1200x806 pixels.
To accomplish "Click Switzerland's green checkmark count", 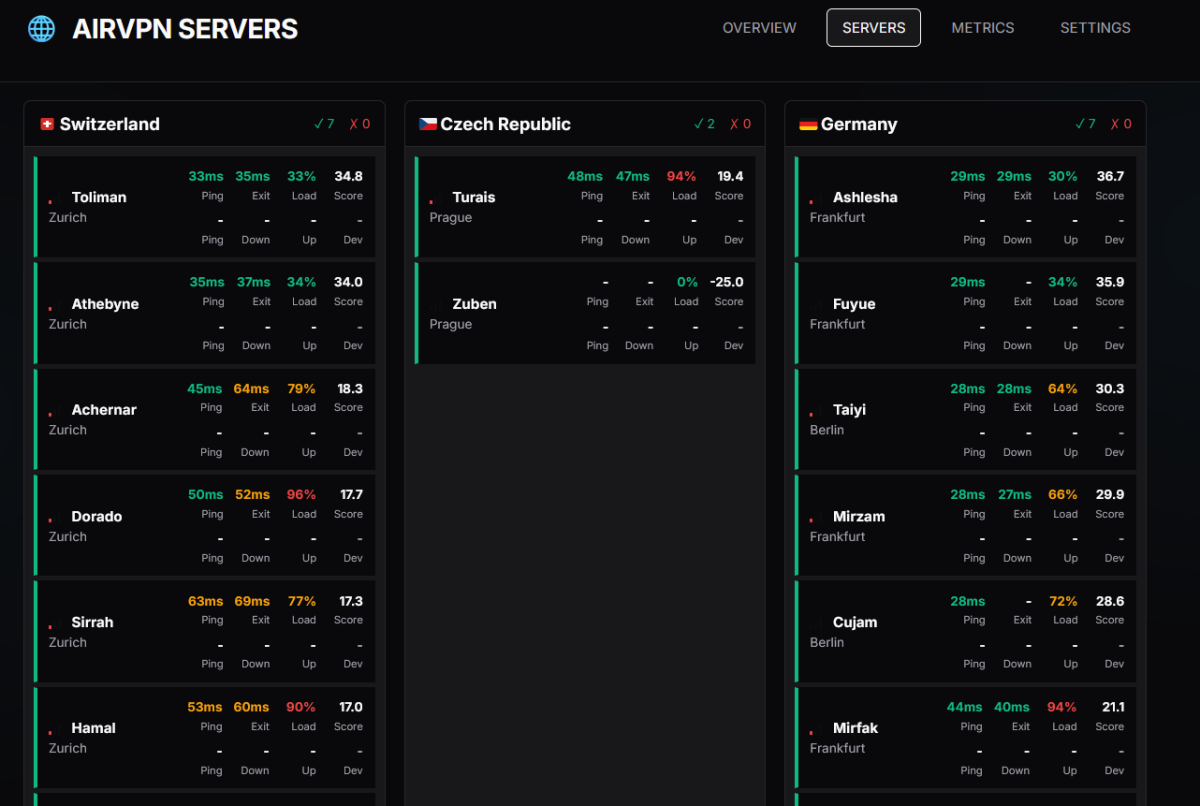I will [324, 124].
